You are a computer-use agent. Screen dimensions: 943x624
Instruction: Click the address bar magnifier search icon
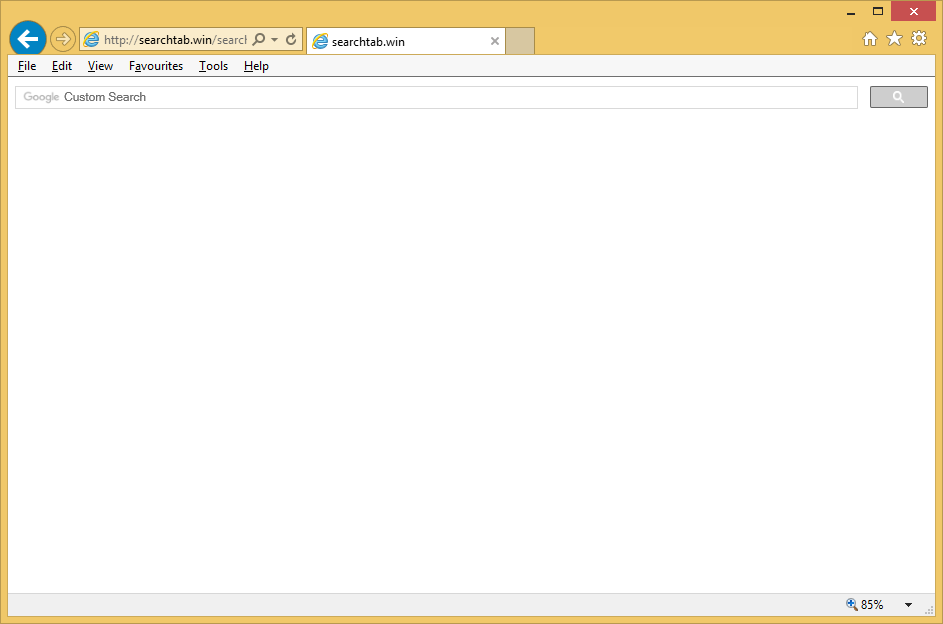pos(258,40)
